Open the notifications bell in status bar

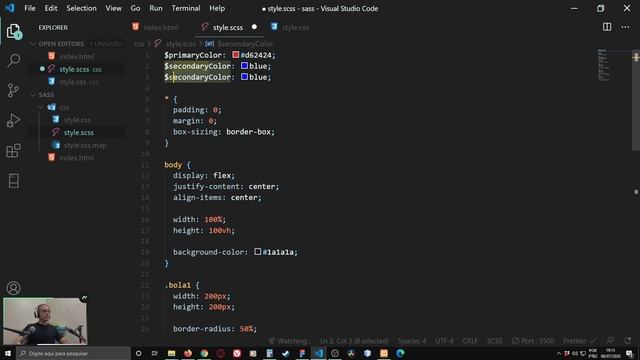point(627,340)
